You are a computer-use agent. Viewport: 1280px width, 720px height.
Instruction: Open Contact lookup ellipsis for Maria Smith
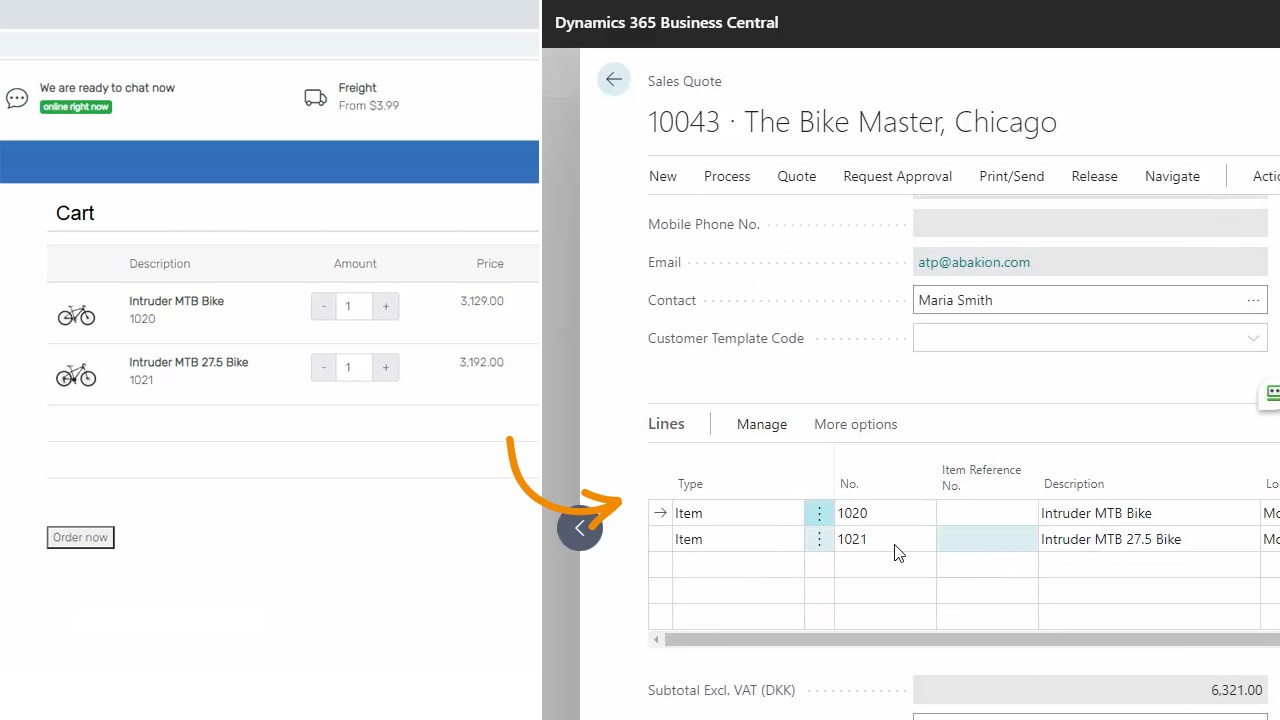[1253, 300]
